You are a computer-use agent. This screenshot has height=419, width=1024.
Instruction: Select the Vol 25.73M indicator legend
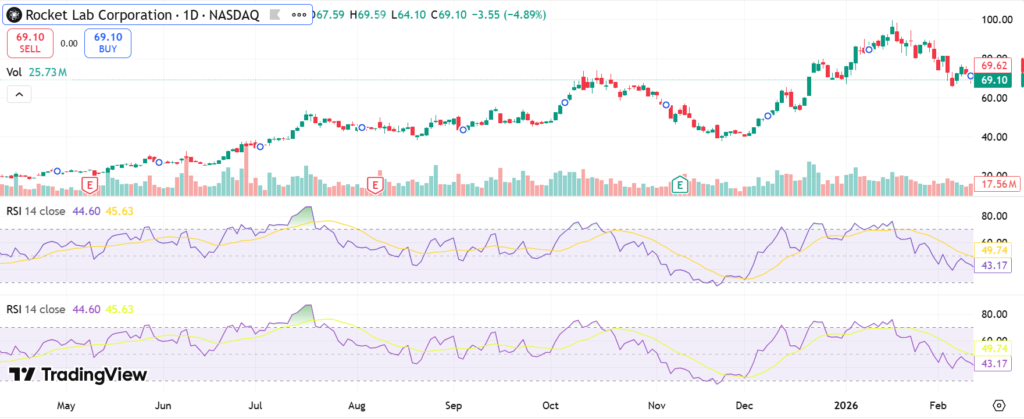36,72
